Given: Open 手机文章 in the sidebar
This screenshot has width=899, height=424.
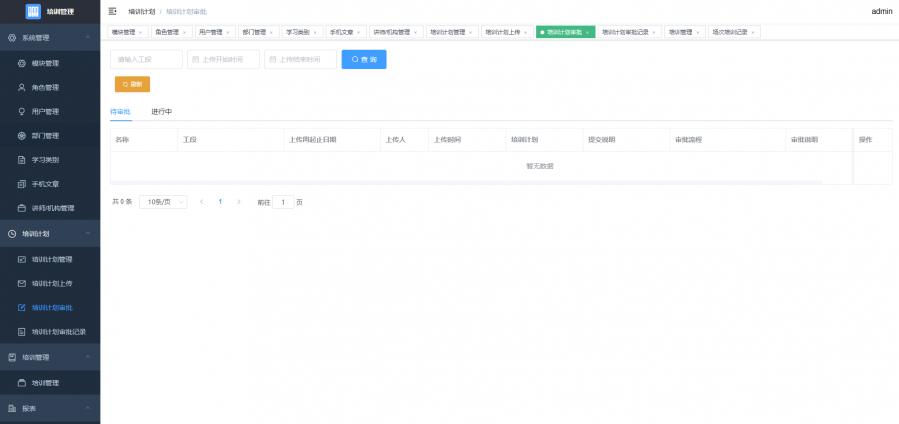Looking at the screenshot, I should [x=45, y=184].
